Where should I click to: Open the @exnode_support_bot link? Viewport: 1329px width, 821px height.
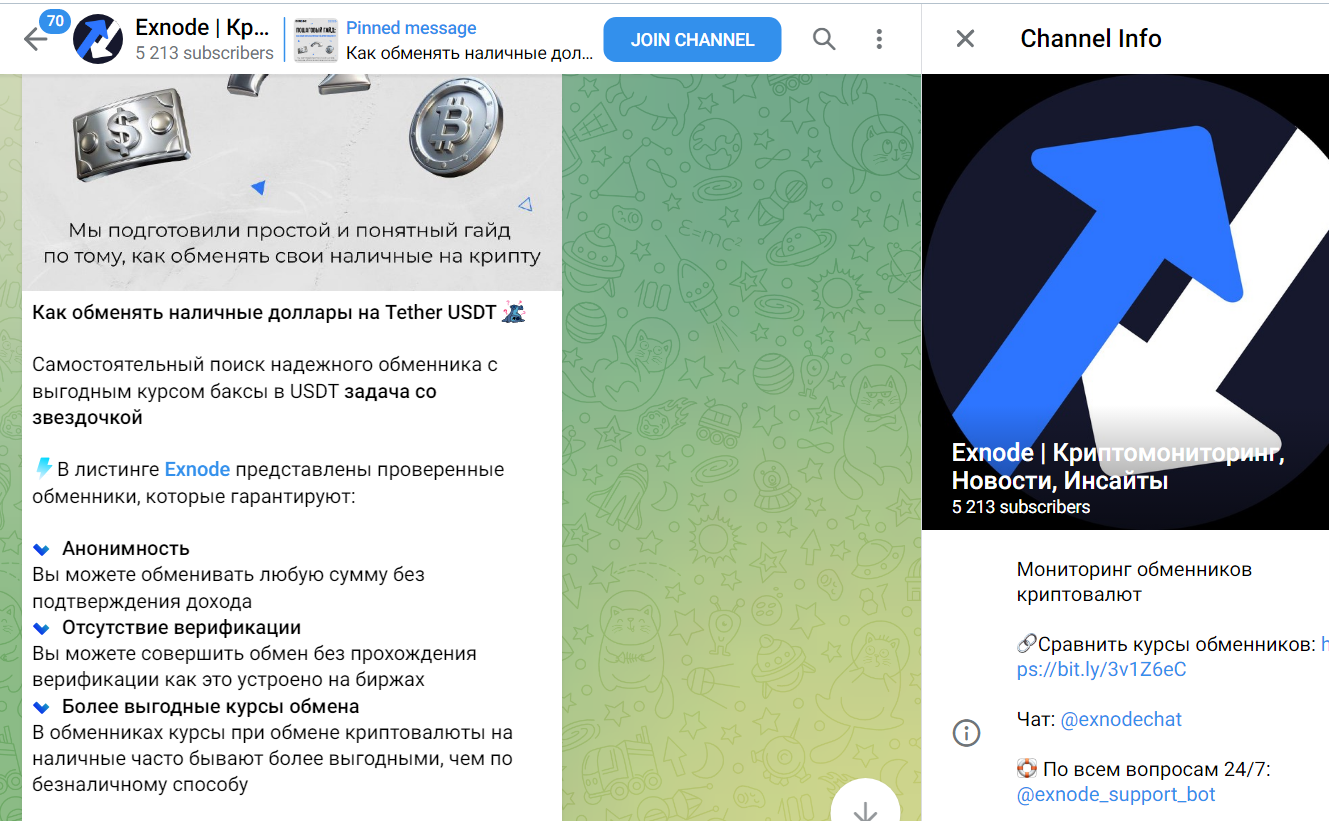pyautogui.click(x=1116, y=795)
